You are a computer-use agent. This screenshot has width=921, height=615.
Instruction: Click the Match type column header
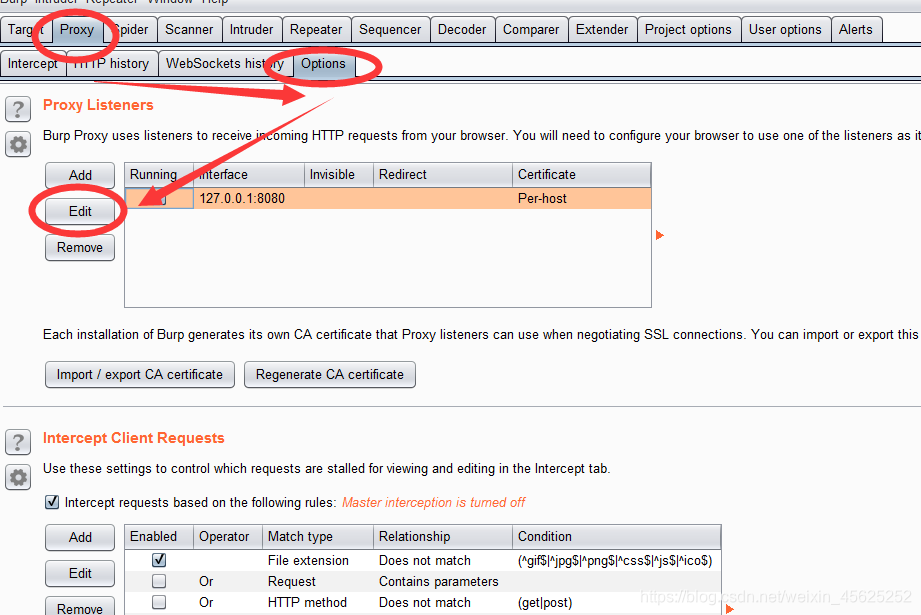point(318,536)
